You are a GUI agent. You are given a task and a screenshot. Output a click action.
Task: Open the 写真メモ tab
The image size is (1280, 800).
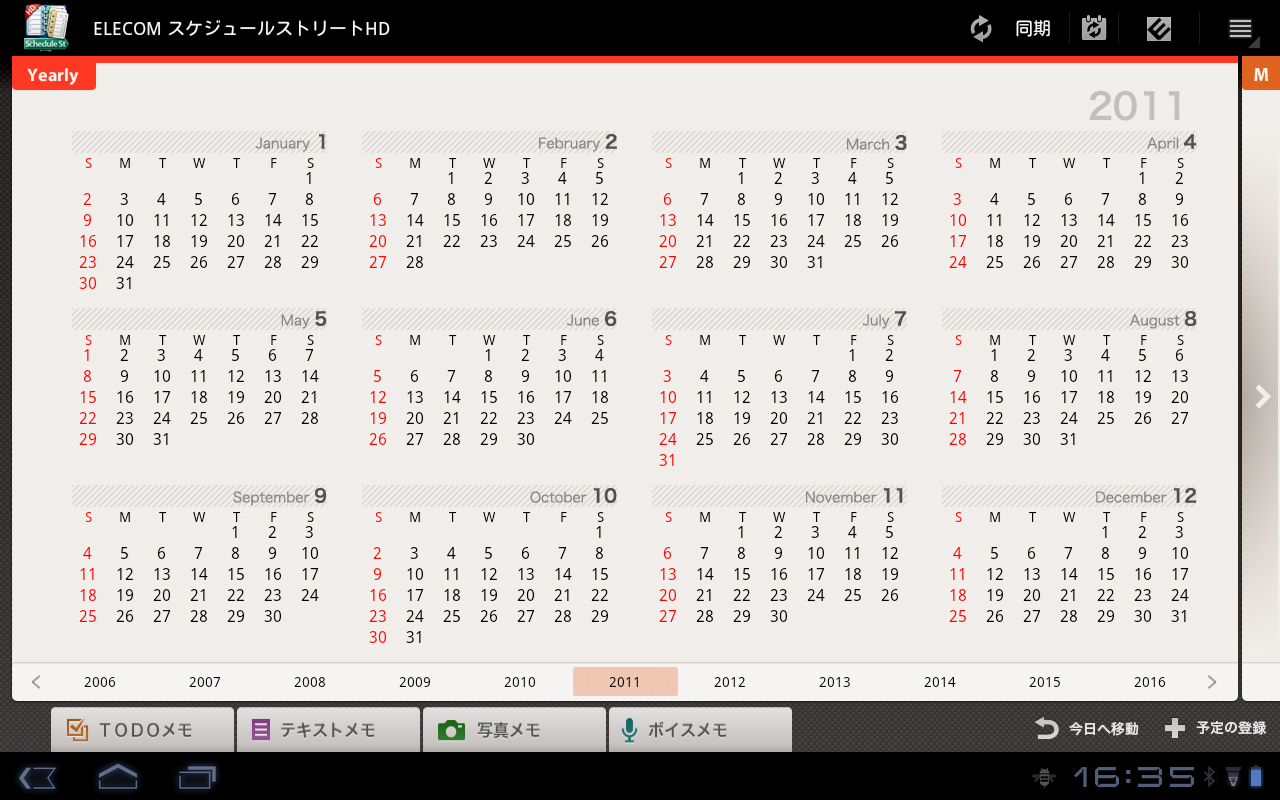point(514,730)
